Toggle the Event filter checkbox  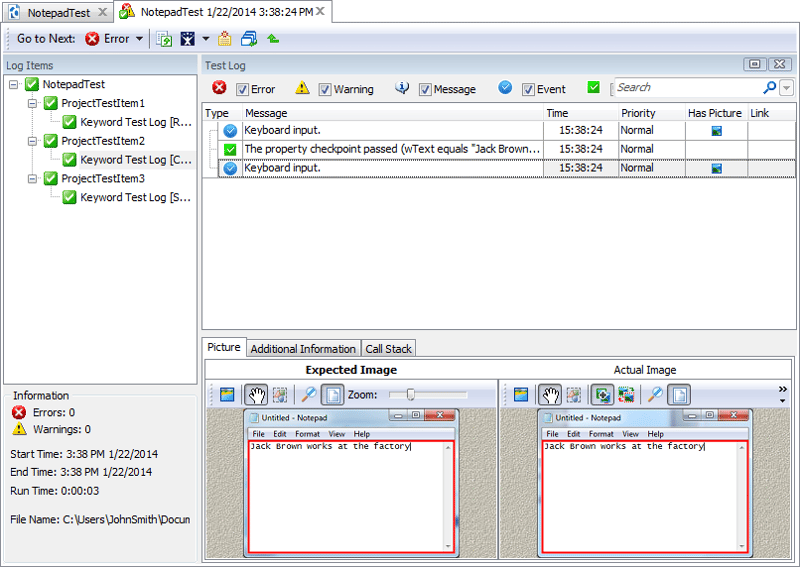click(528, 90)
